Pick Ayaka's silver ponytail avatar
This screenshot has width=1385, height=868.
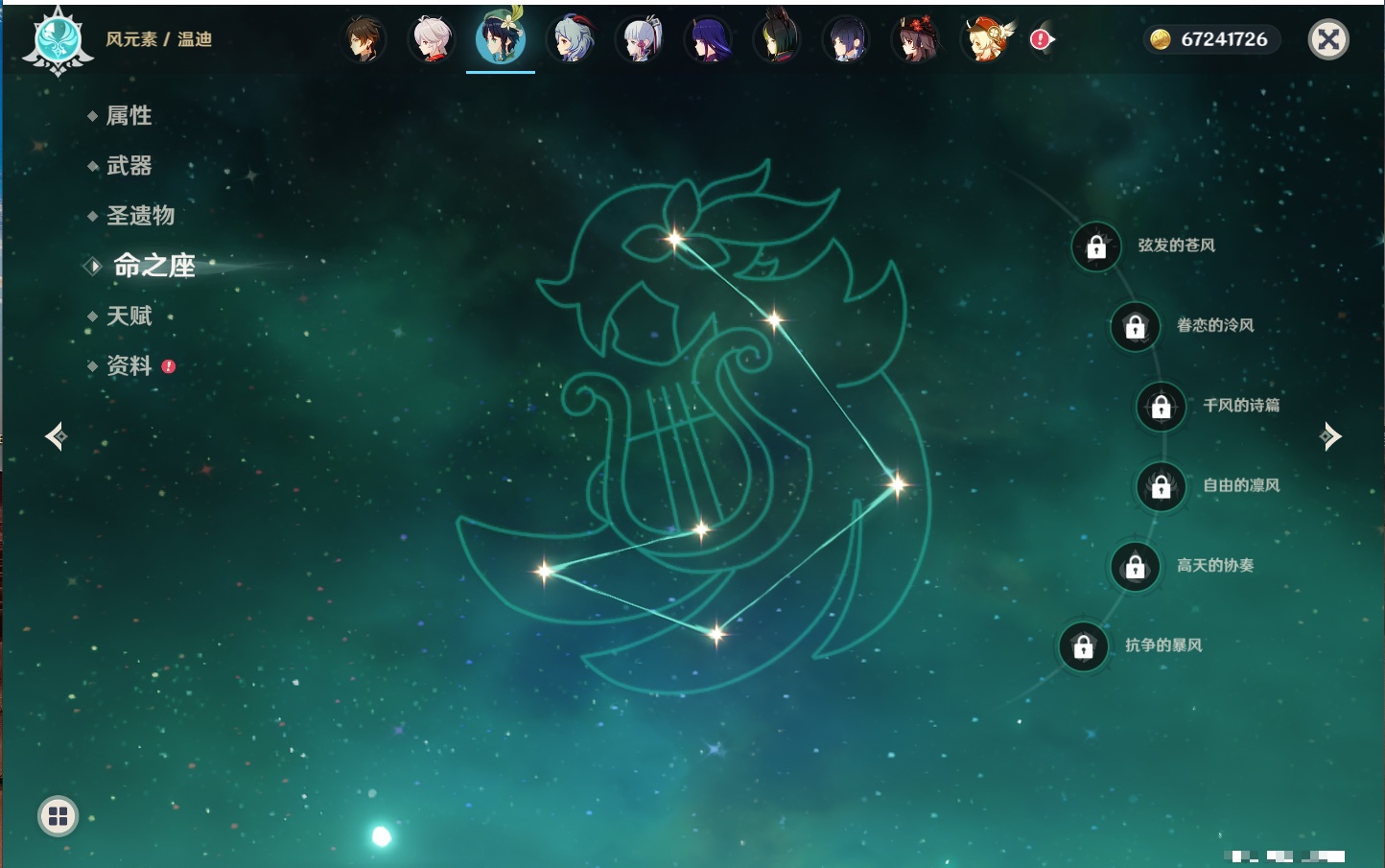tap(640, 39)
